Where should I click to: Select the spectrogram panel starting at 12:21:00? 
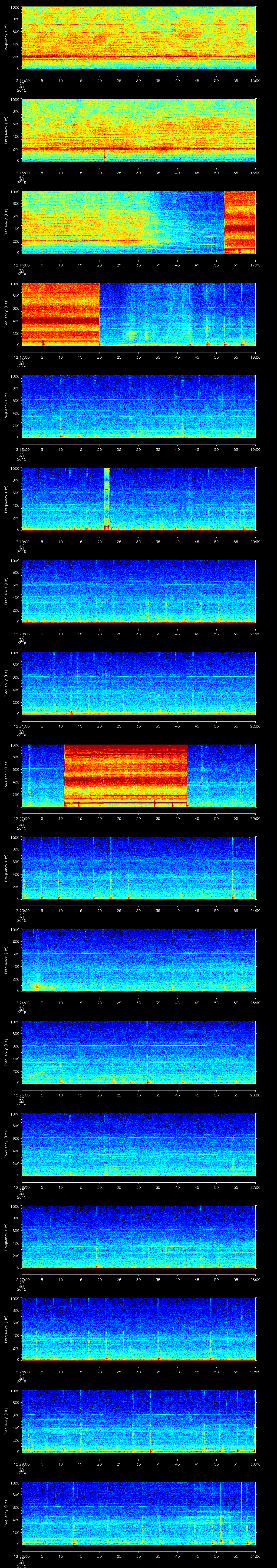click(138, 683)
